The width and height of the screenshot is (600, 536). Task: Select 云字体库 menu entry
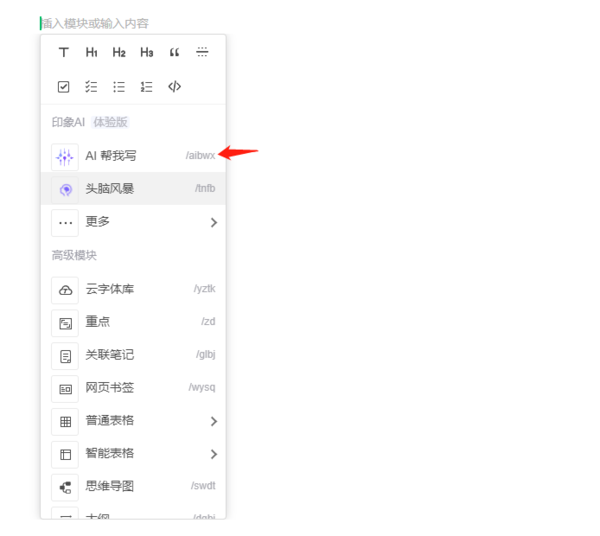click(x=133, y=290)
